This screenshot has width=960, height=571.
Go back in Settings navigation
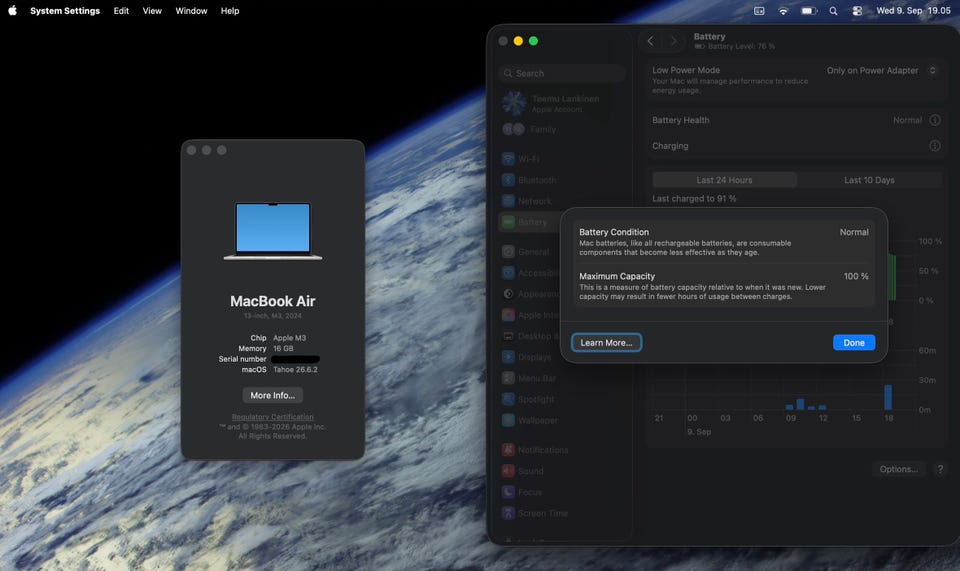coord(650,41)
